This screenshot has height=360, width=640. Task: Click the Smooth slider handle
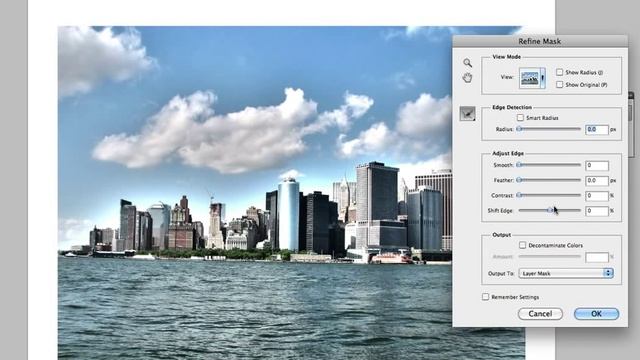pos(519,165)
